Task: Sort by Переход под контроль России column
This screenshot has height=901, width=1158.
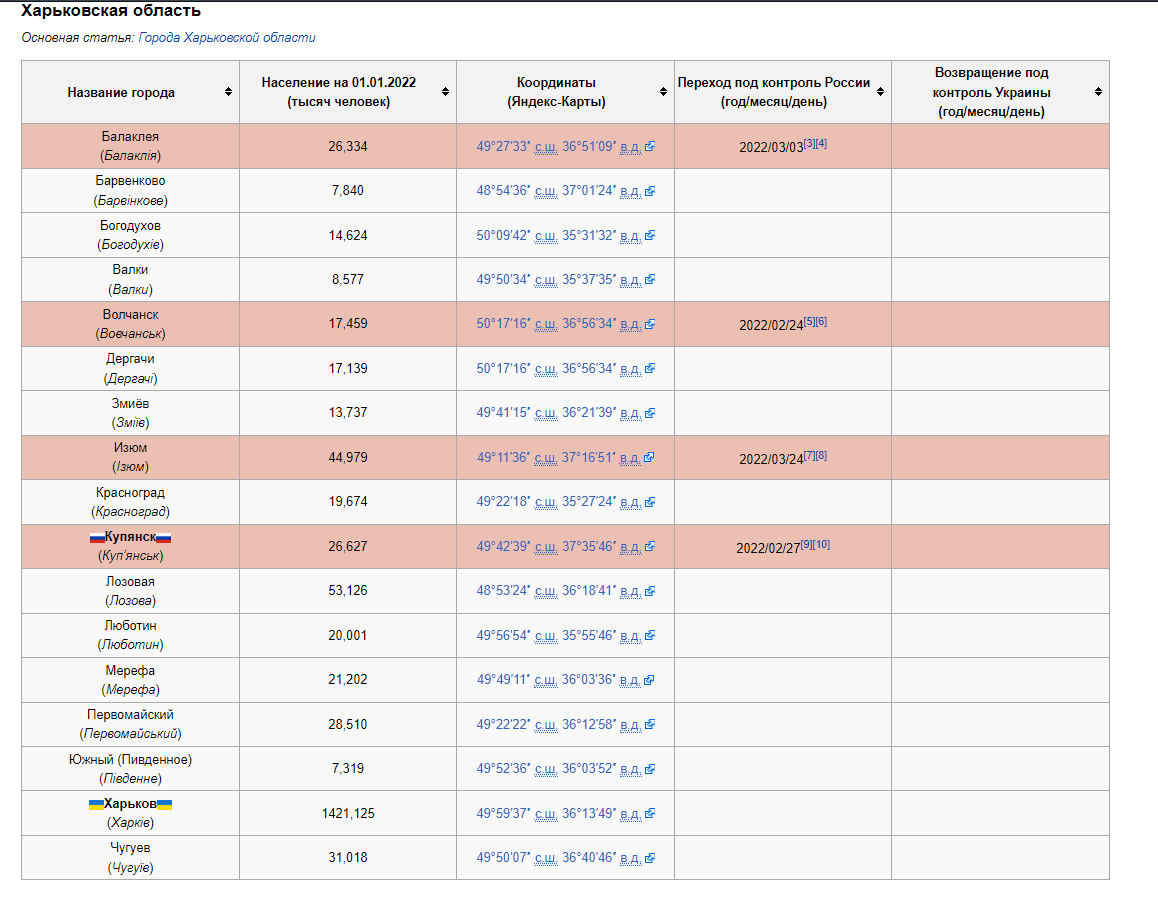Action: (x=880, y=92)
